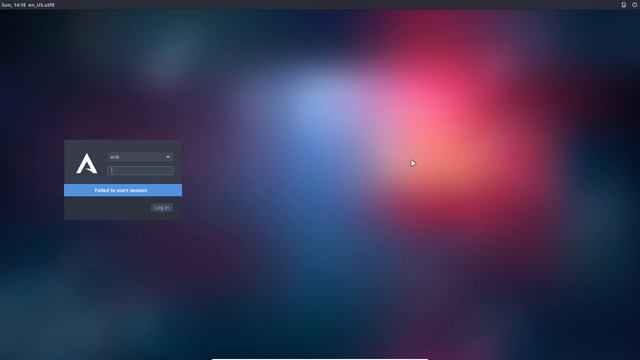
Task: Click the Log In button
Action: [x=162, y=208]
